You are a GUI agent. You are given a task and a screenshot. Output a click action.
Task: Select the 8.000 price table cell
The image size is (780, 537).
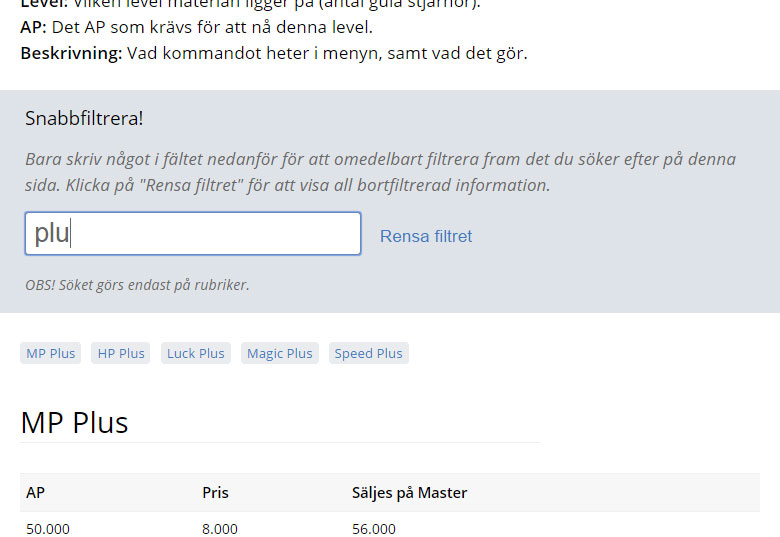(219, 528)
